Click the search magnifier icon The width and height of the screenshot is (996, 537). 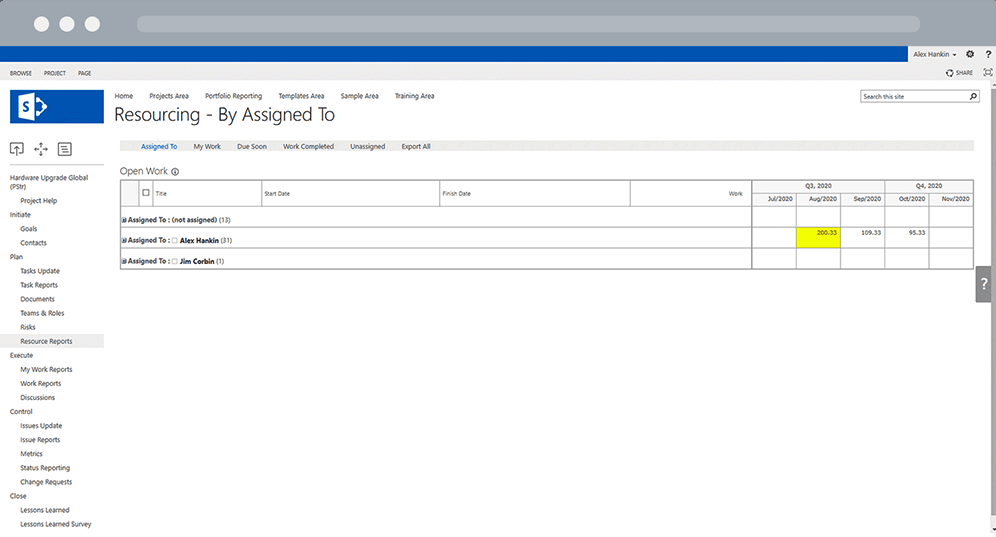pyautogui.click(x=973, y=97)
